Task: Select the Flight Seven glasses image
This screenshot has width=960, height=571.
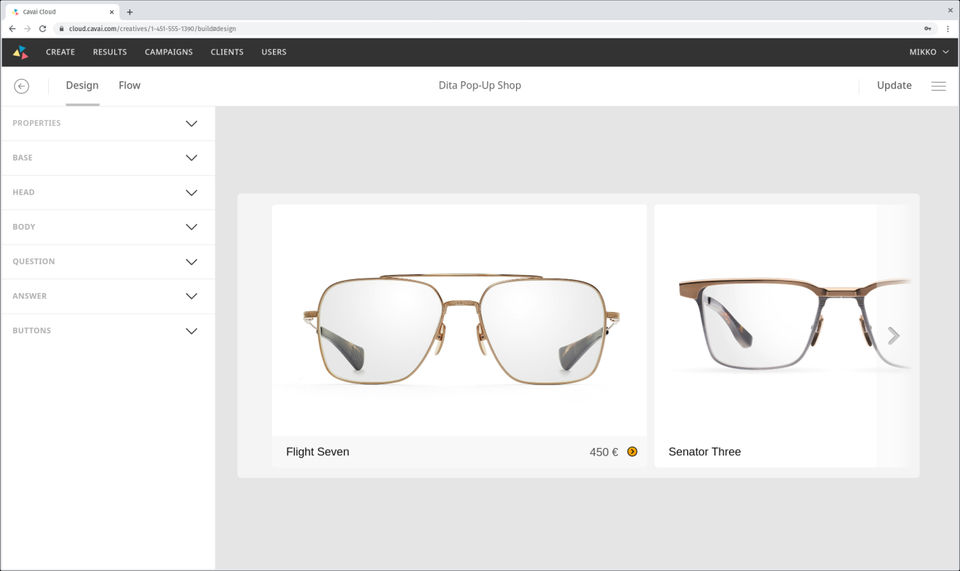Action: (459, 321)
